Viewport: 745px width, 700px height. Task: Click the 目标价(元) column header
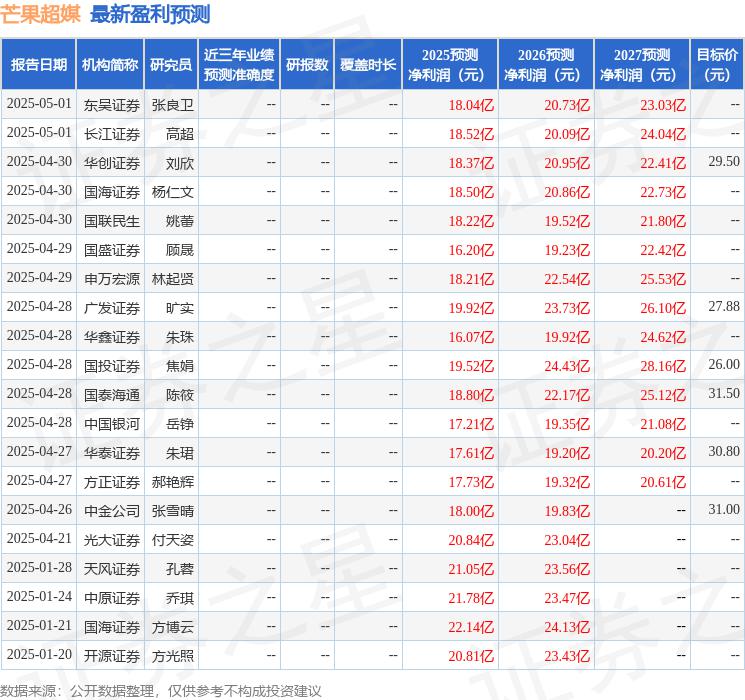tap(717, 65)
